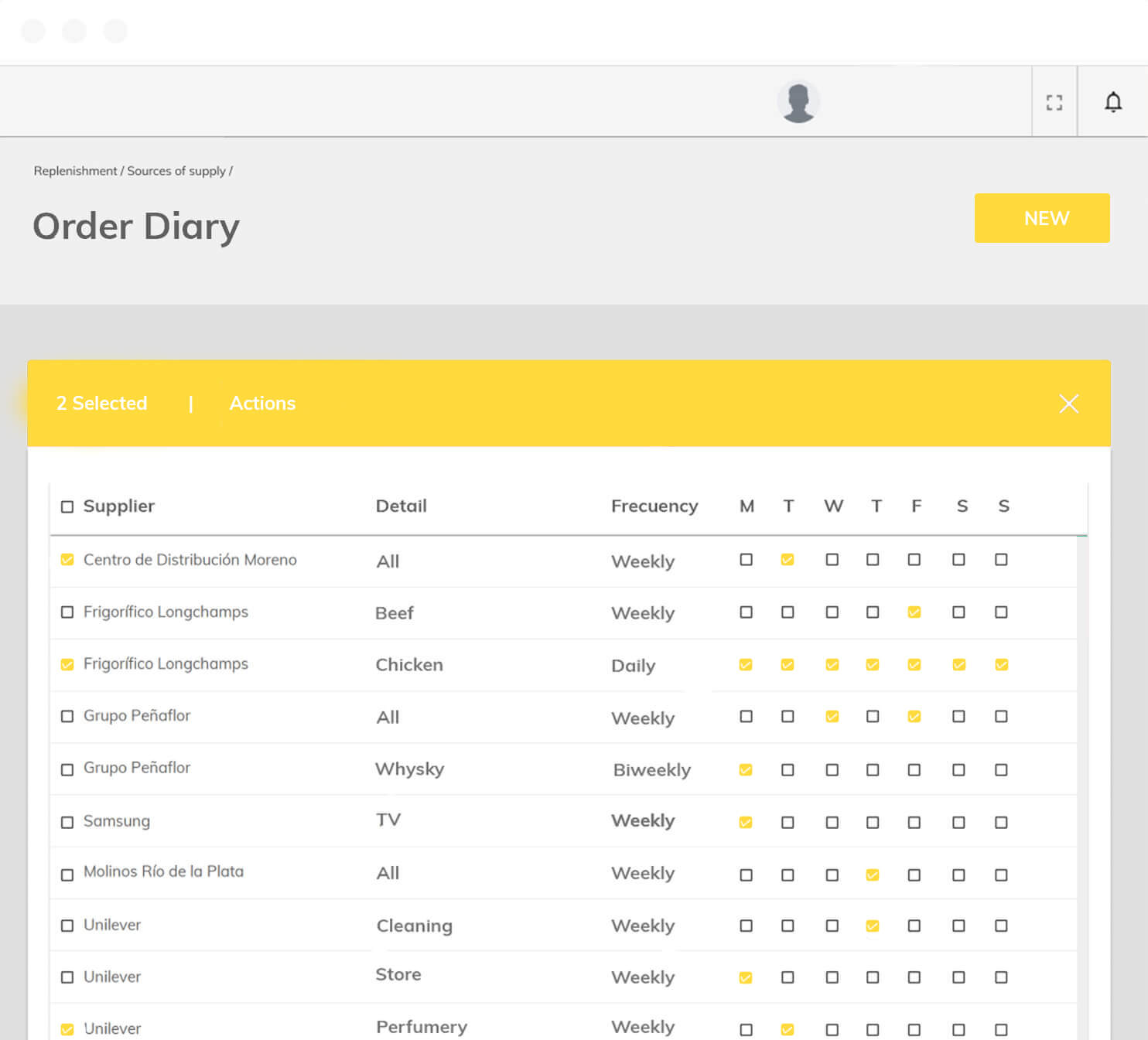The image size is (1148, 1040).
Task: Uncheck Tuesday for Centro de Distribución Moreno
Action: coord(788,559)
